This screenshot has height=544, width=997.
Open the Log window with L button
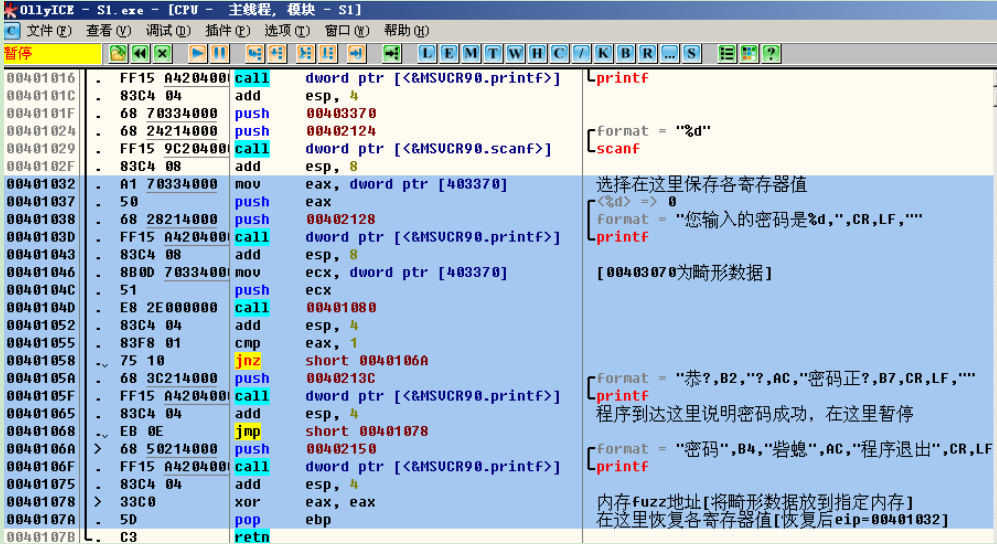click(427, 53)
